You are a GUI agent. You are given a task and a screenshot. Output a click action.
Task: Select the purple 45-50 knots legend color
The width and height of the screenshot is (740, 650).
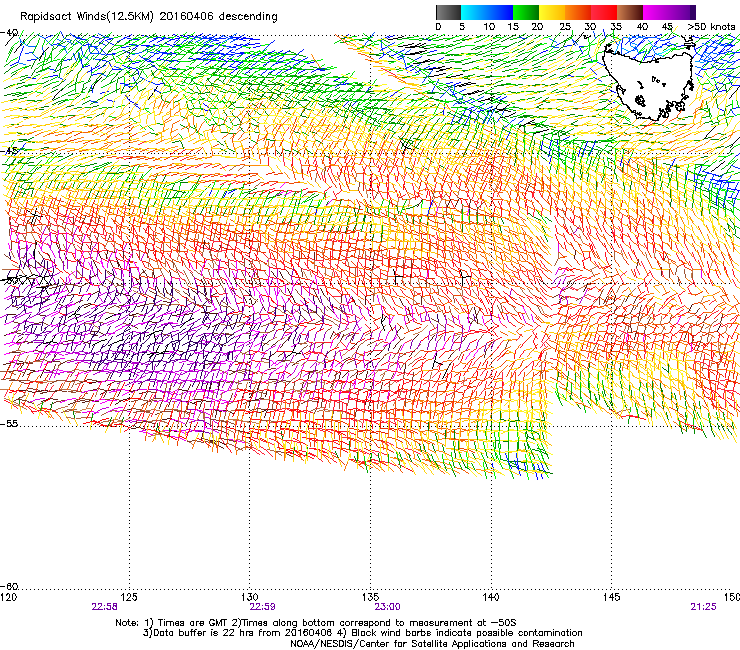coord(682,12)
